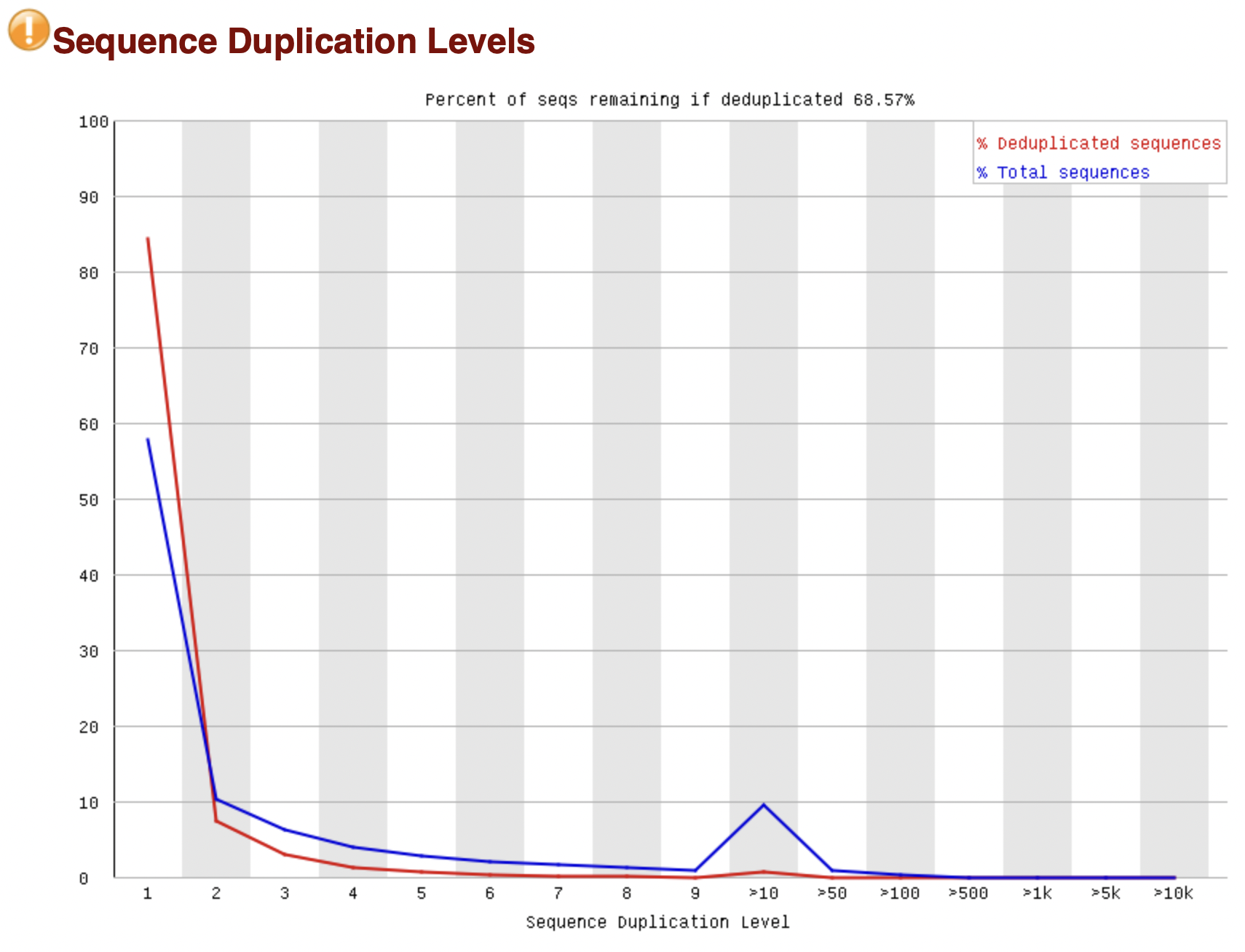Click the x-axis tick label '2'
This screenshot has width=1245, height=952.
216,893
